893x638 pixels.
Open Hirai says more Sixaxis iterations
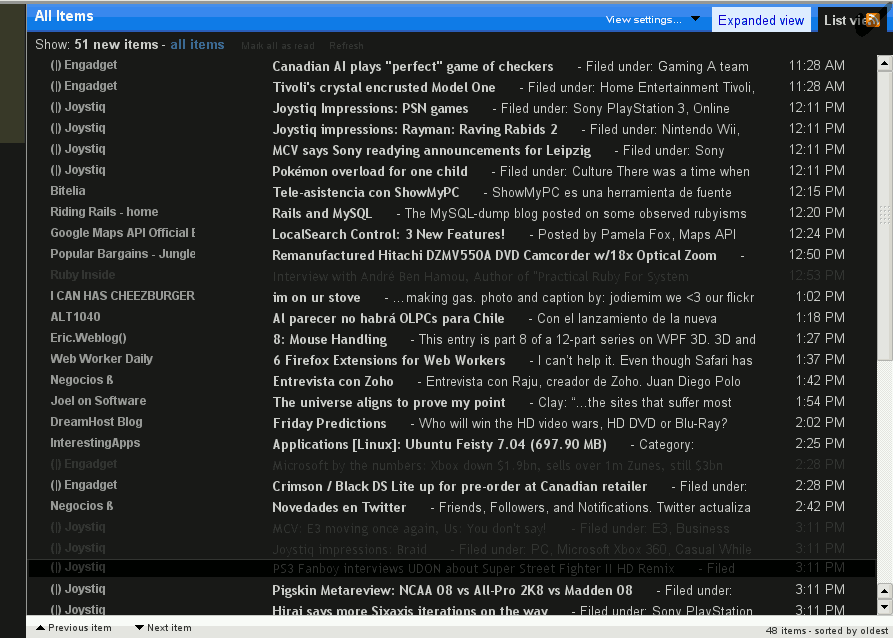[410, 611]
